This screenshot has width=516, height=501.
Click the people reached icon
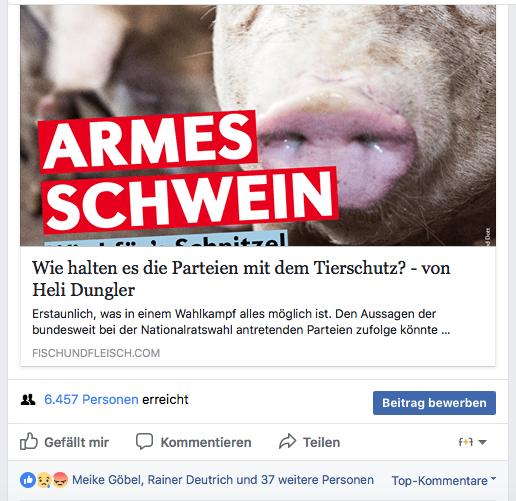(x=28, y=399)
